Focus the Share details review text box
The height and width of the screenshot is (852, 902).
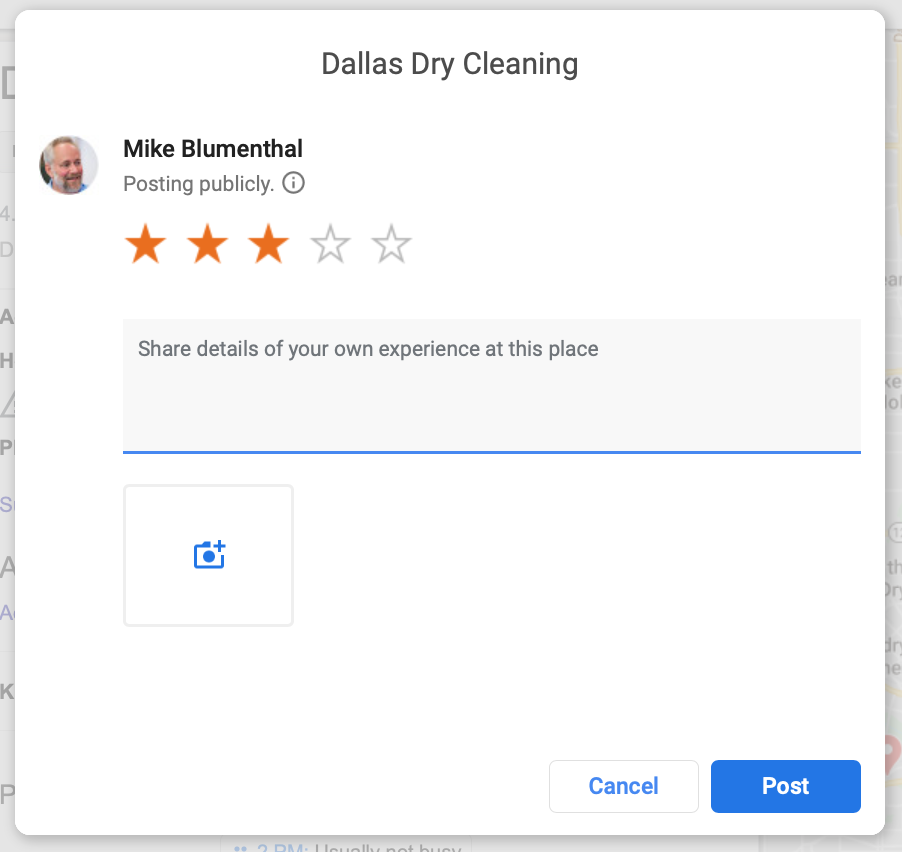tap(492, 385)
